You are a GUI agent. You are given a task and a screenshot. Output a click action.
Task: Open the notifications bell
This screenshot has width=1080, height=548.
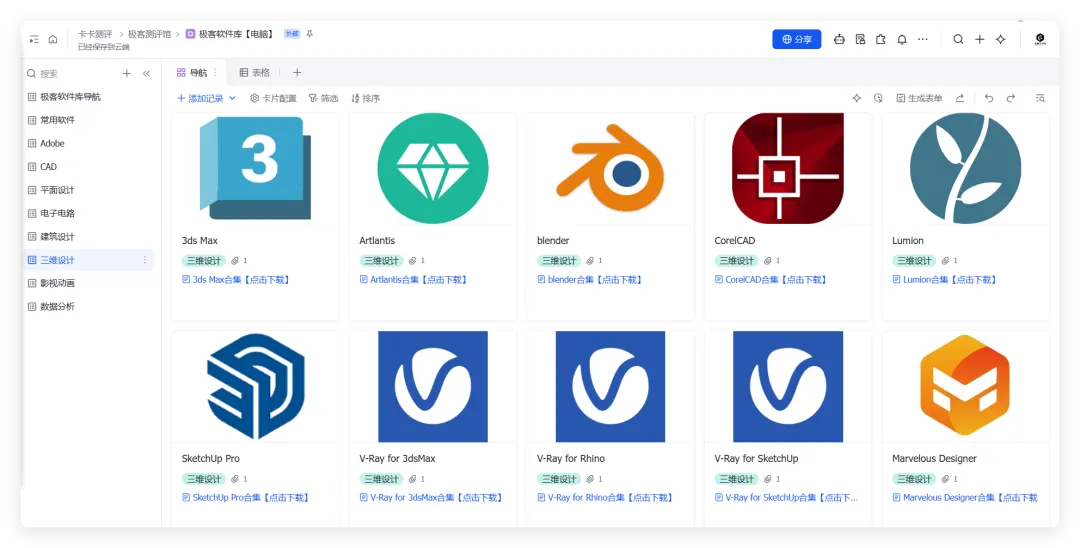pyautogui.click(x=902, y=39)
